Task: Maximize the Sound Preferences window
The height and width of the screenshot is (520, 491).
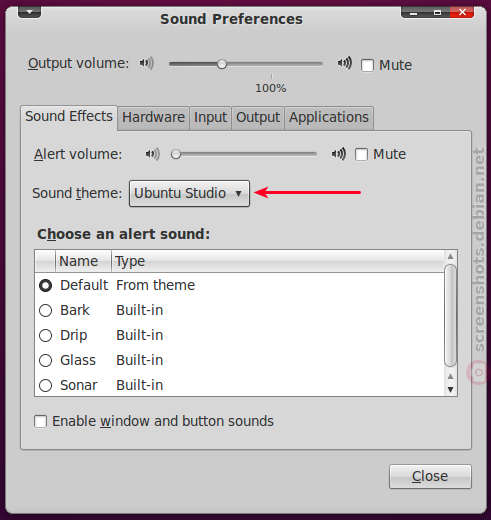Action: (x=437, y=13)
